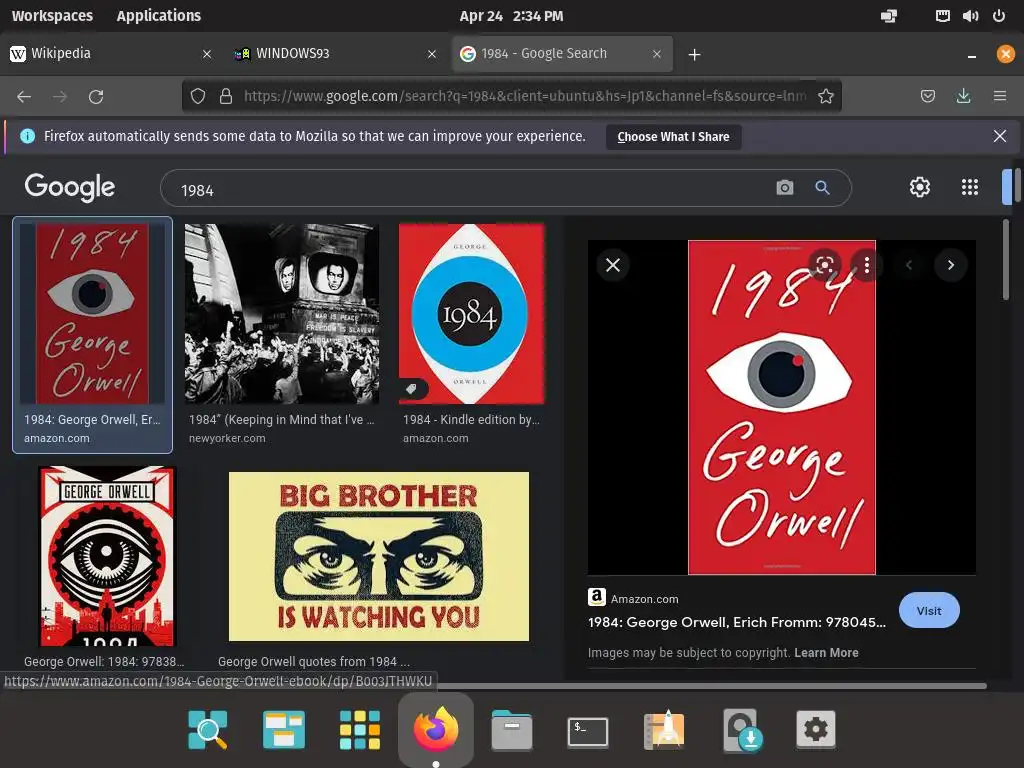1024x768 pixels.
Task: Go to the next preview image
Action: (951, 265)
